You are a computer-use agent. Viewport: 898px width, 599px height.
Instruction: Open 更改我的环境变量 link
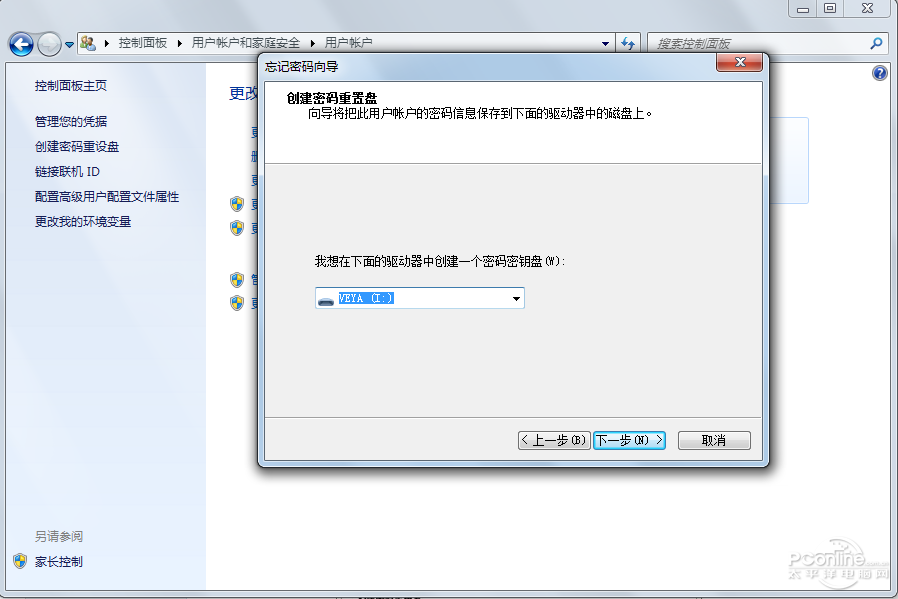click(83, 222)
